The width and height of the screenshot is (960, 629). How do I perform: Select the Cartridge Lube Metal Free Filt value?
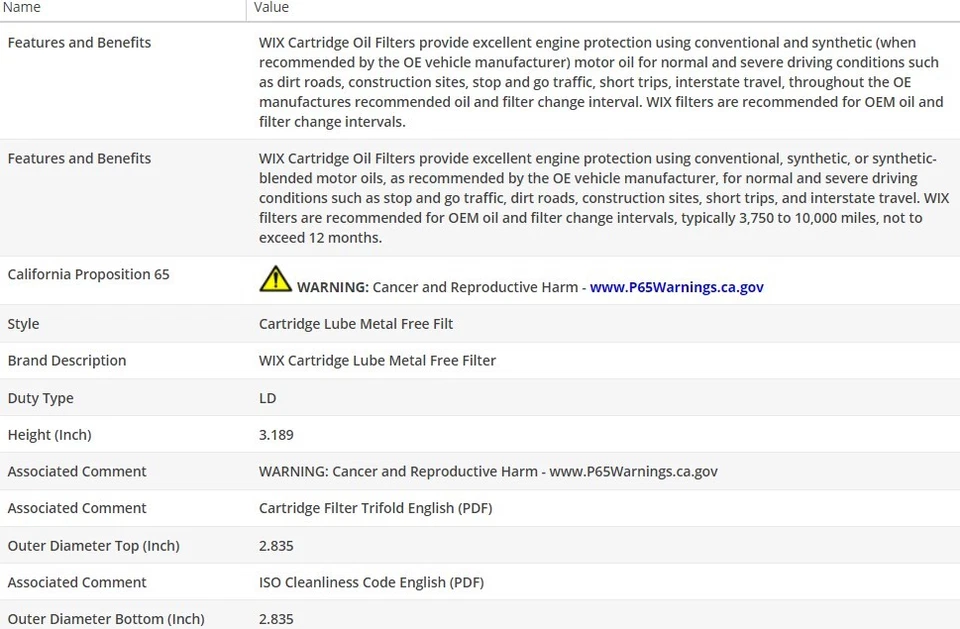356,324
